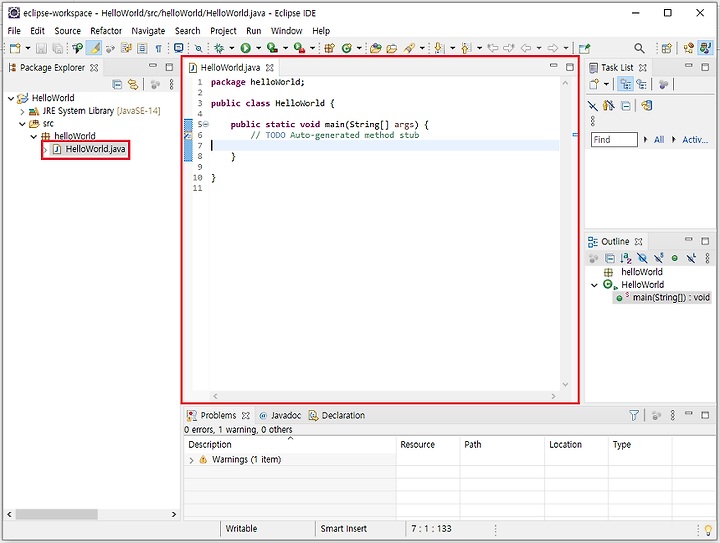Click the Activ... link in Task List
This screenshot has height=543, width=720.
pos(695,140)
